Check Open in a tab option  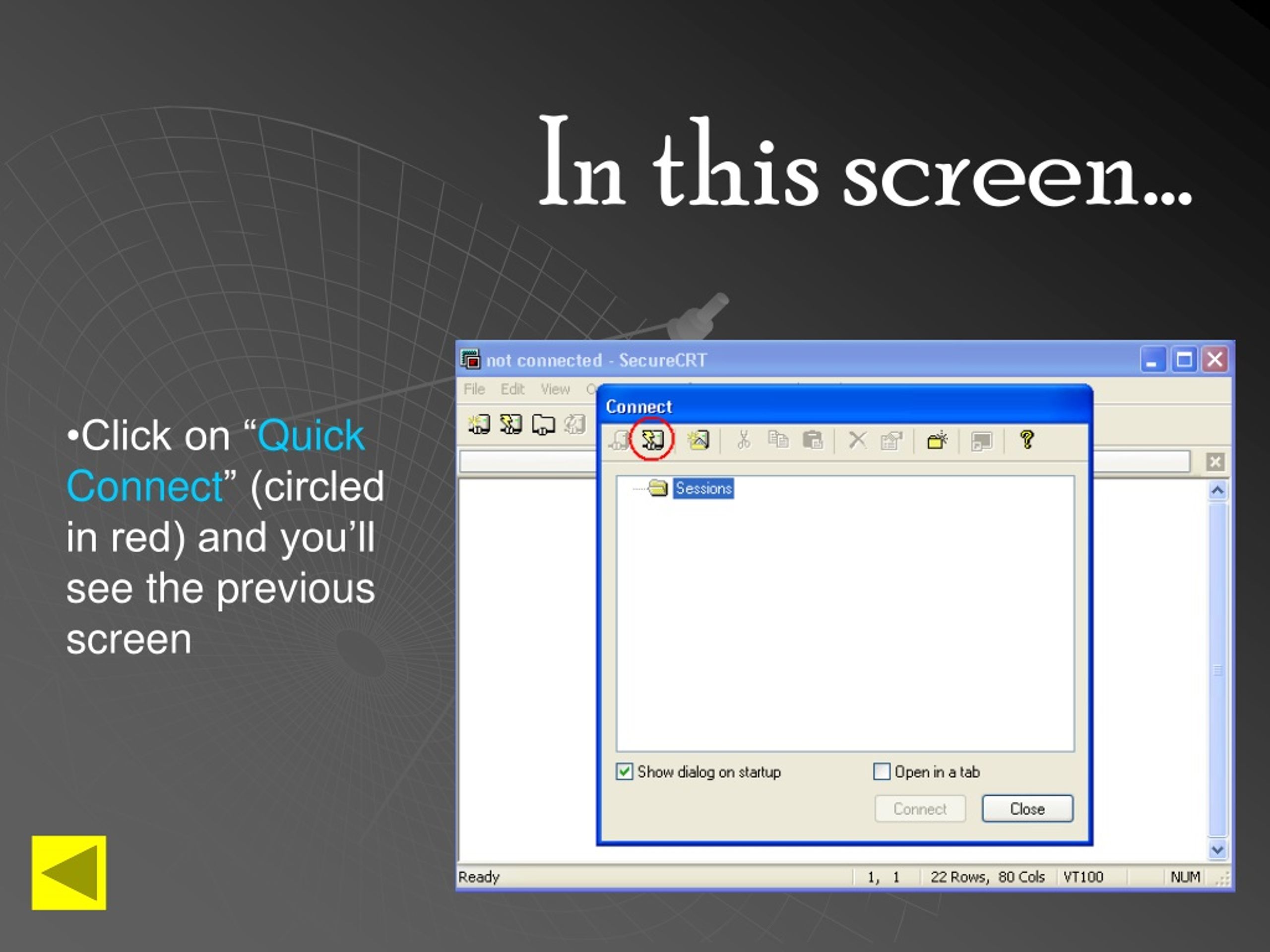[x=881, y=771]
